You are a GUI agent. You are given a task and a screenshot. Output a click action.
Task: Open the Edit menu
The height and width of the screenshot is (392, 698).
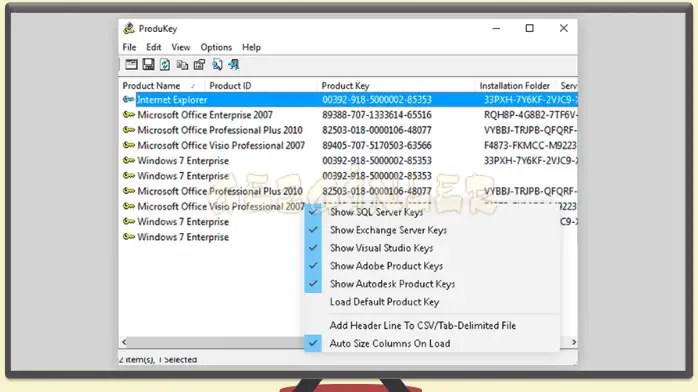[154, 47]
